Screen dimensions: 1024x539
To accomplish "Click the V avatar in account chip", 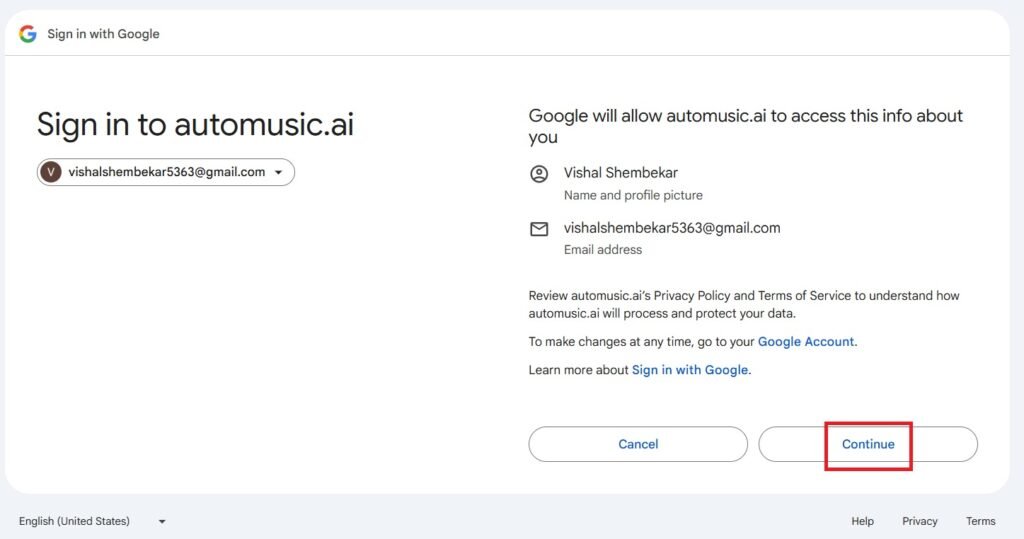I will (x=51, y=172).
